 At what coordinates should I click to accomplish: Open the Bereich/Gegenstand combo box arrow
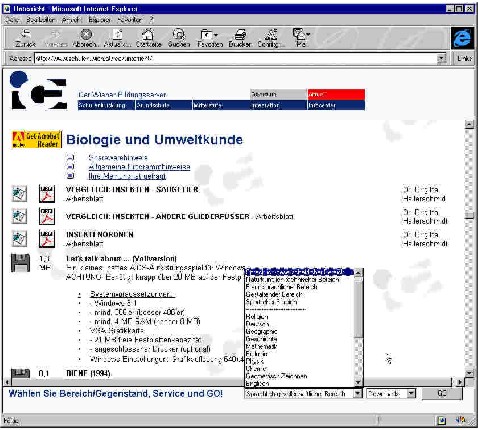point(357,394)
